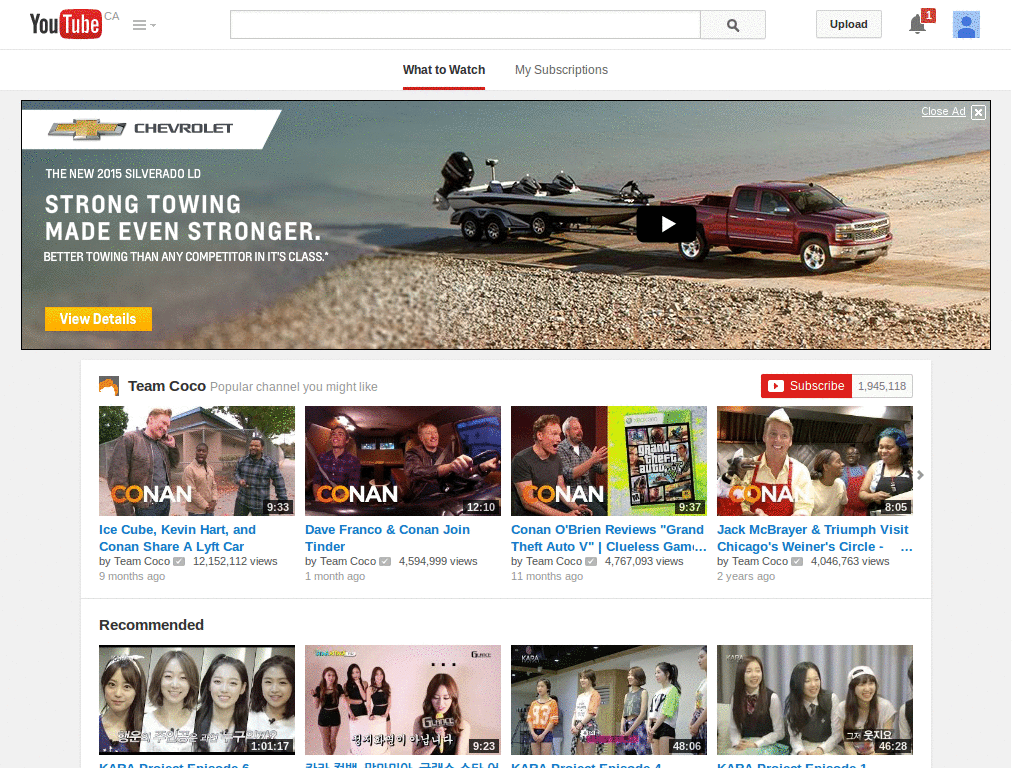Click the Close Ad link
The height and width of the screenshot is (768, 1024).
943,111
